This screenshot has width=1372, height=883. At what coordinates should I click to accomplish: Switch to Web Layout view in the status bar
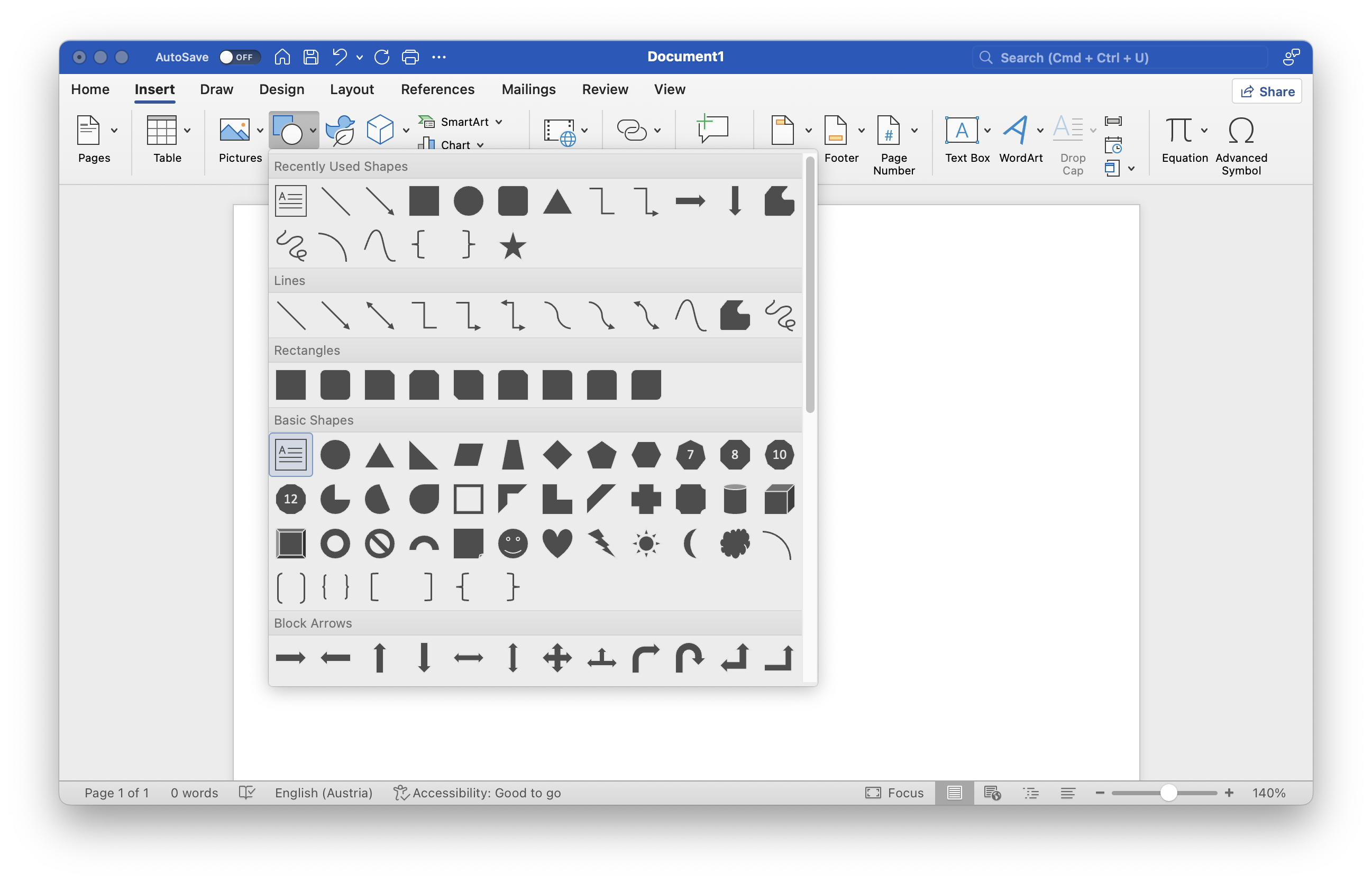[x=992, y=793]
